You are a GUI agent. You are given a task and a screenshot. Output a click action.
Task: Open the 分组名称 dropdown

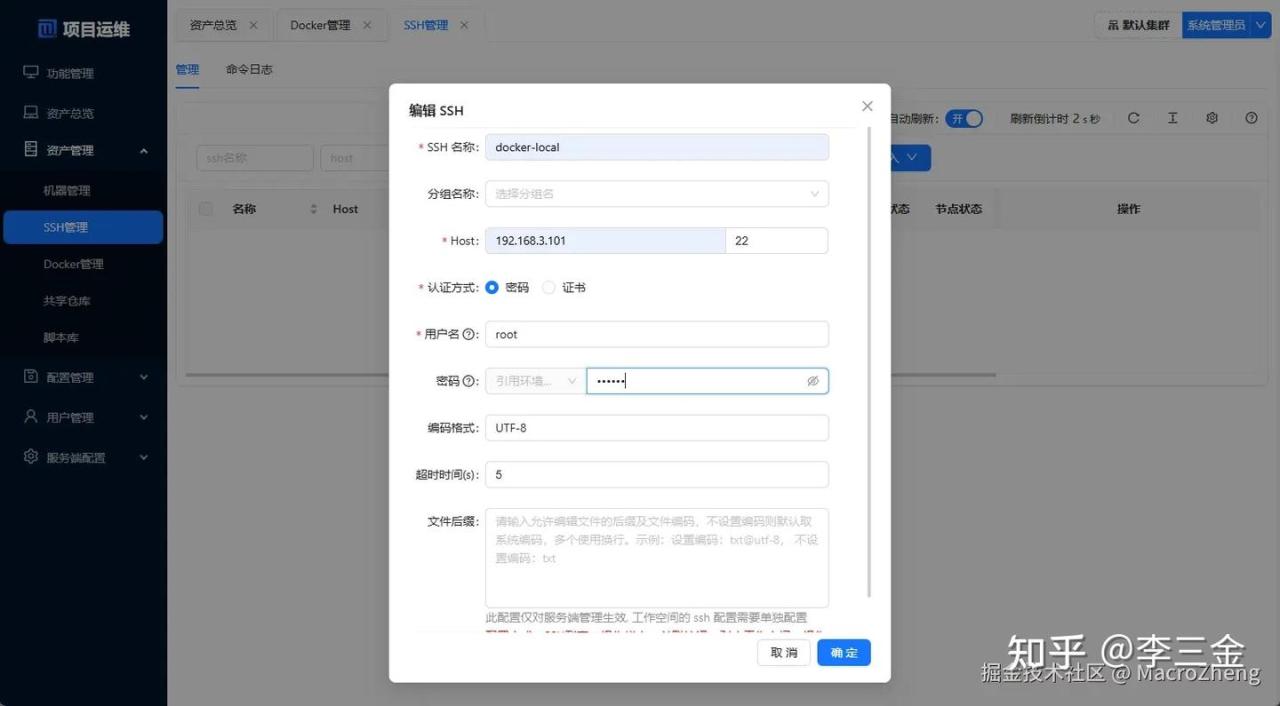click(x=657, y=194)
